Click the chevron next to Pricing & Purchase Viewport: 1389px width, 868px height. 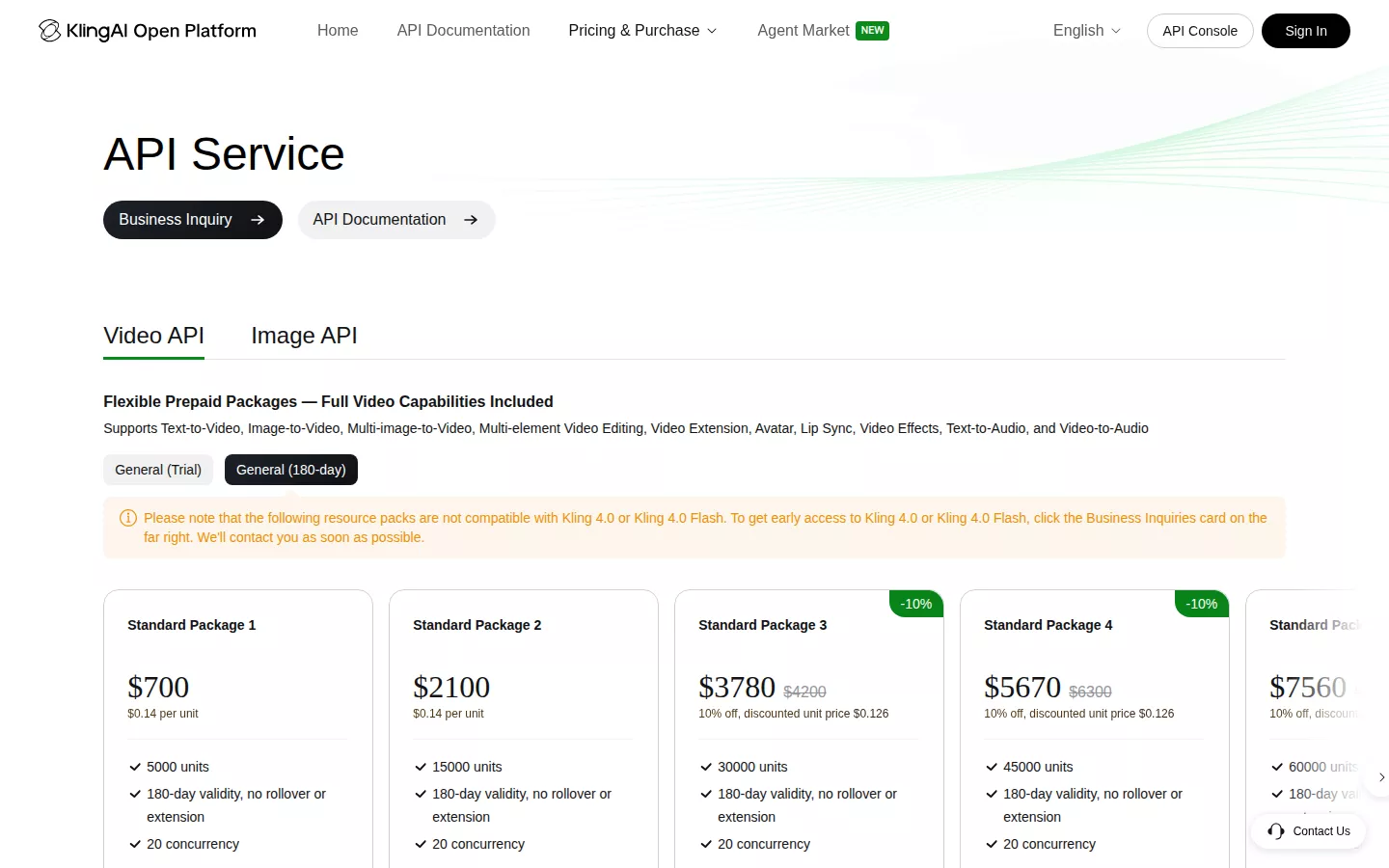coord(712,31)
